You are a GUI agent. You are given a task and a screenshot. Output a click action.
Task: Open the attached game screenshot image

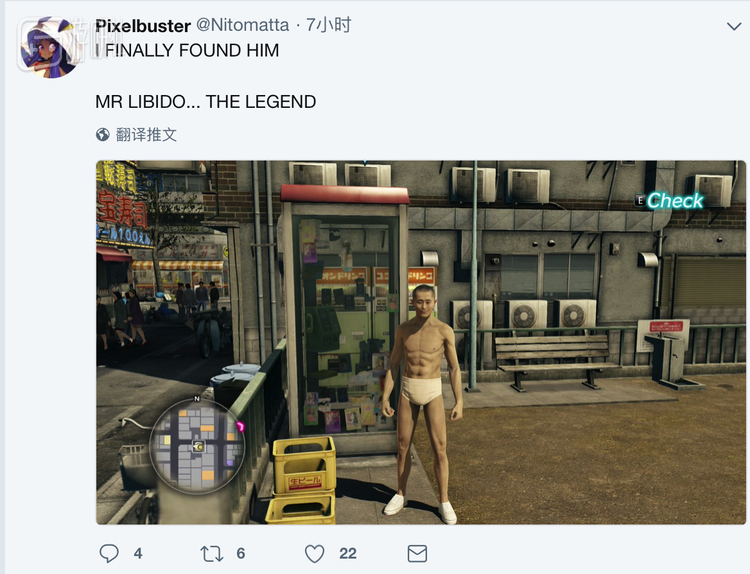(421, 342)
